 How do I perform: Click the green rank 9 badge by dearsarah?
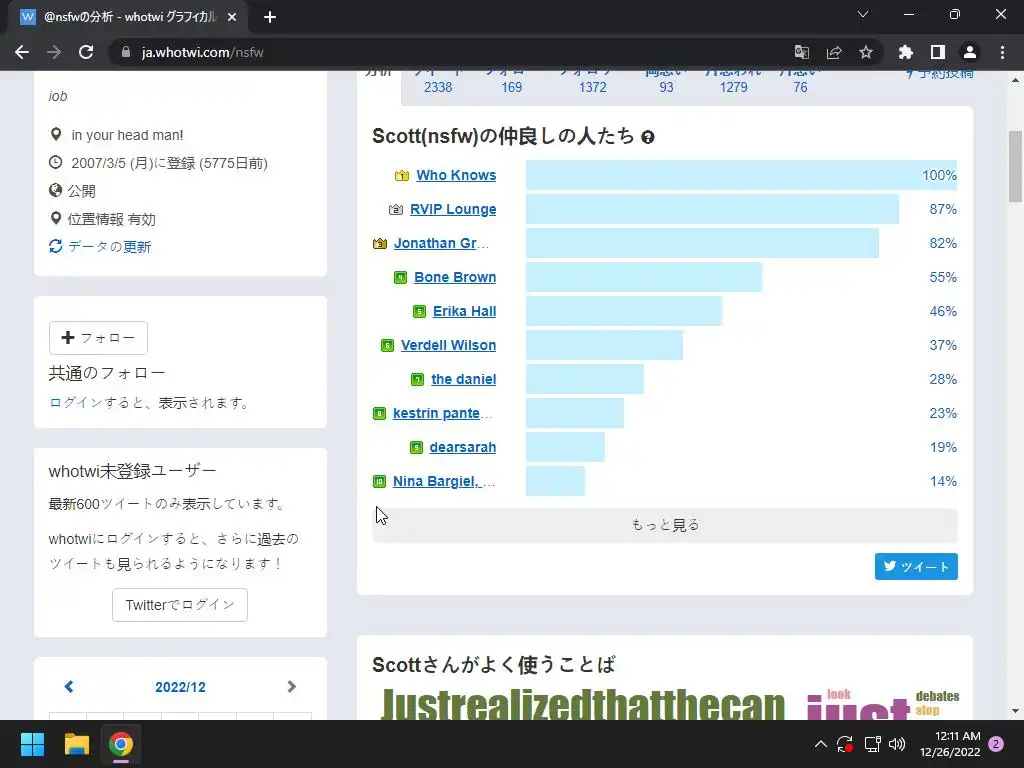click(416, 447)
